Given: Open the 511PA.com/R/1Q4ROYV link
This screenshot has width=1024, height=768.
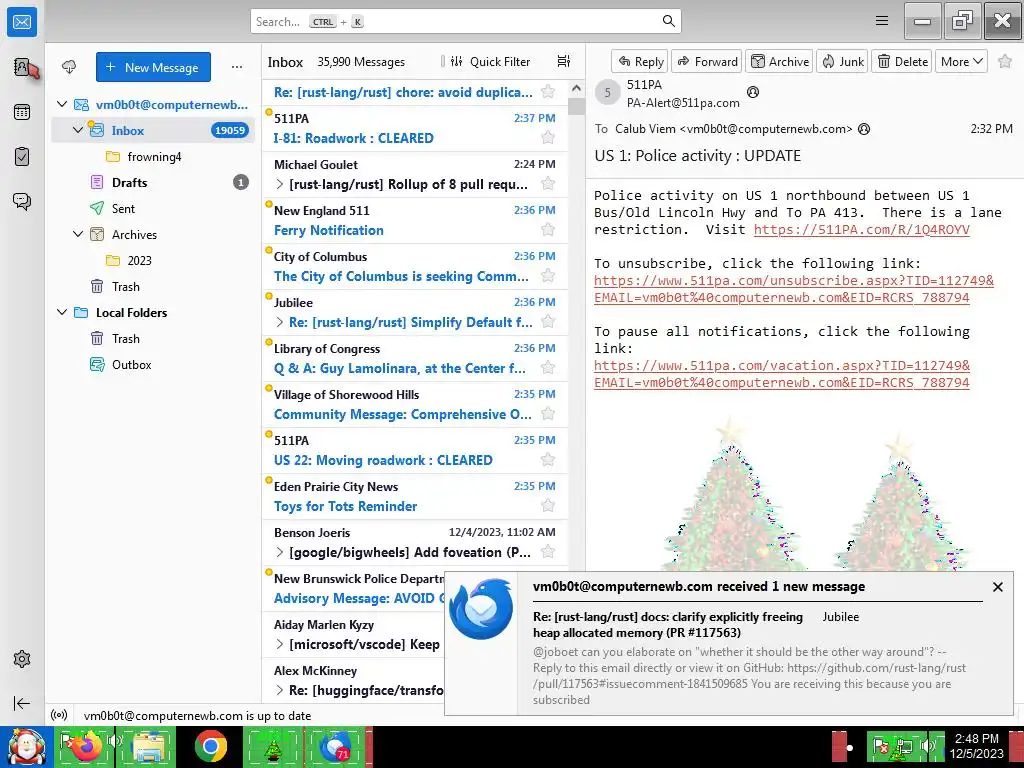Looking at the screenshot, I should 861,230.
